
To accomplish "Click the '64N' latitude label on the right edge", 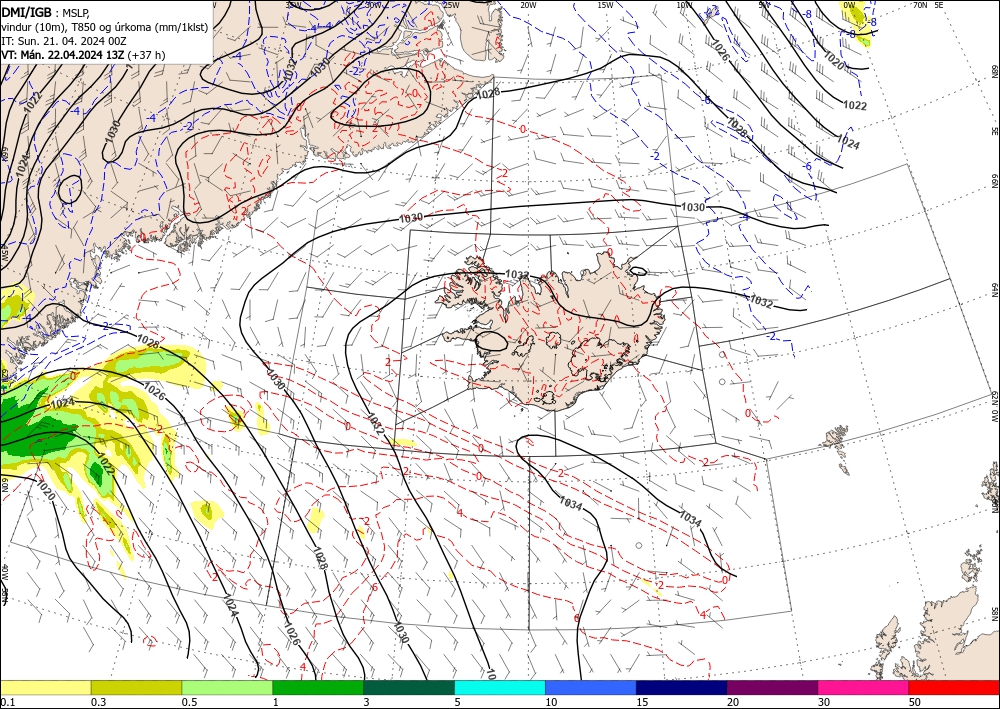I will tap(994, 290).
